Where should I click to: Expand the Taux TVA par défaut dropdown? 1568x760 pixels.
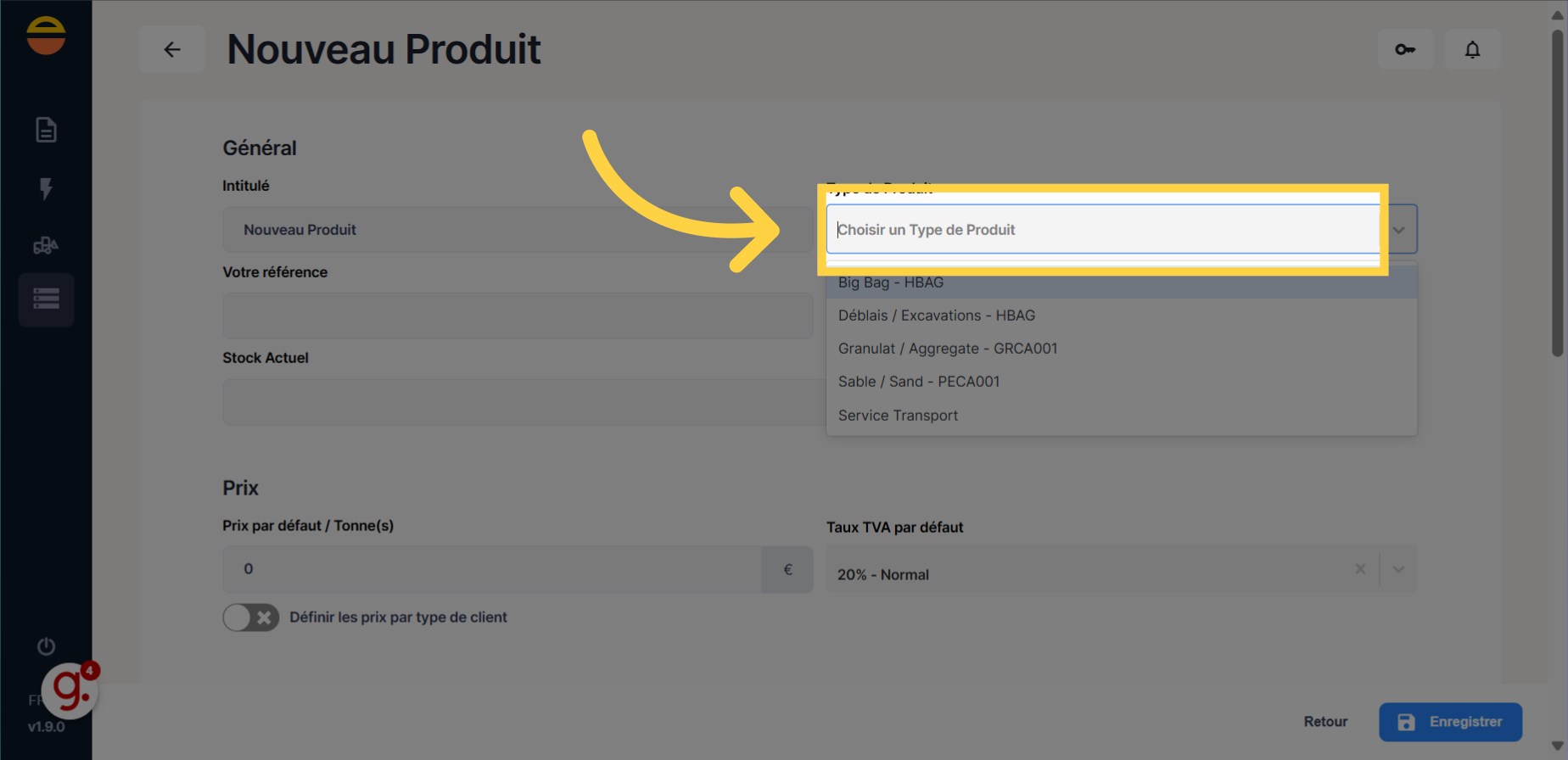pos(1398,569)
